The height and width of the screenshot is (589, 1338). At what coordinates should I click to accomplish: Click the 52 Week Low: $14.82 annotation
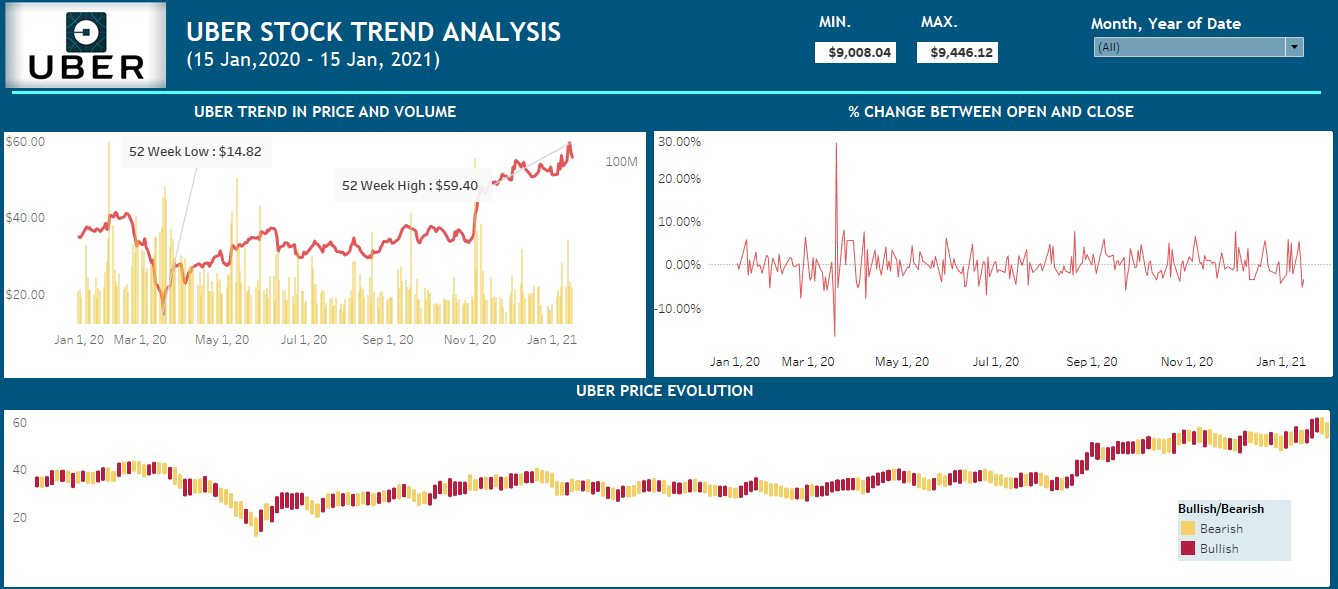[195, 153]
